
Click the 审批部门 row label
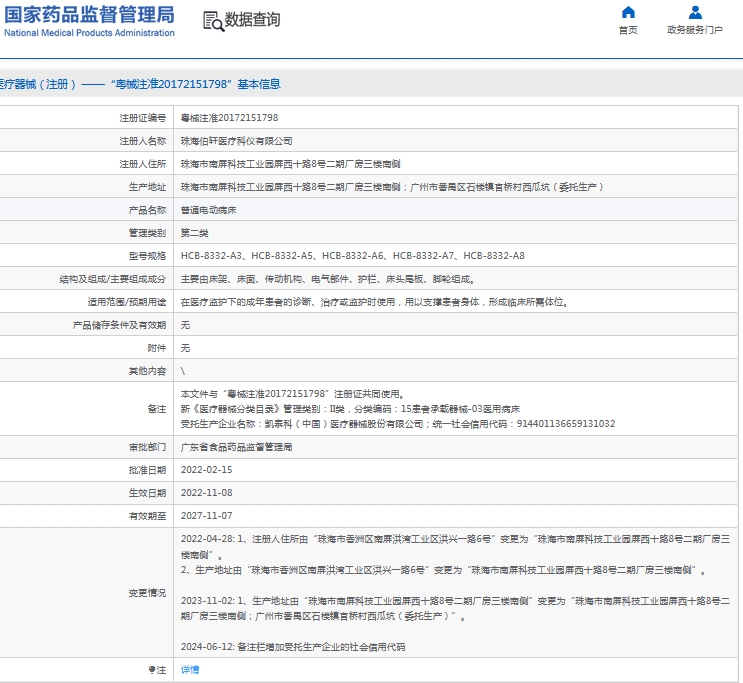pos(147,447)
